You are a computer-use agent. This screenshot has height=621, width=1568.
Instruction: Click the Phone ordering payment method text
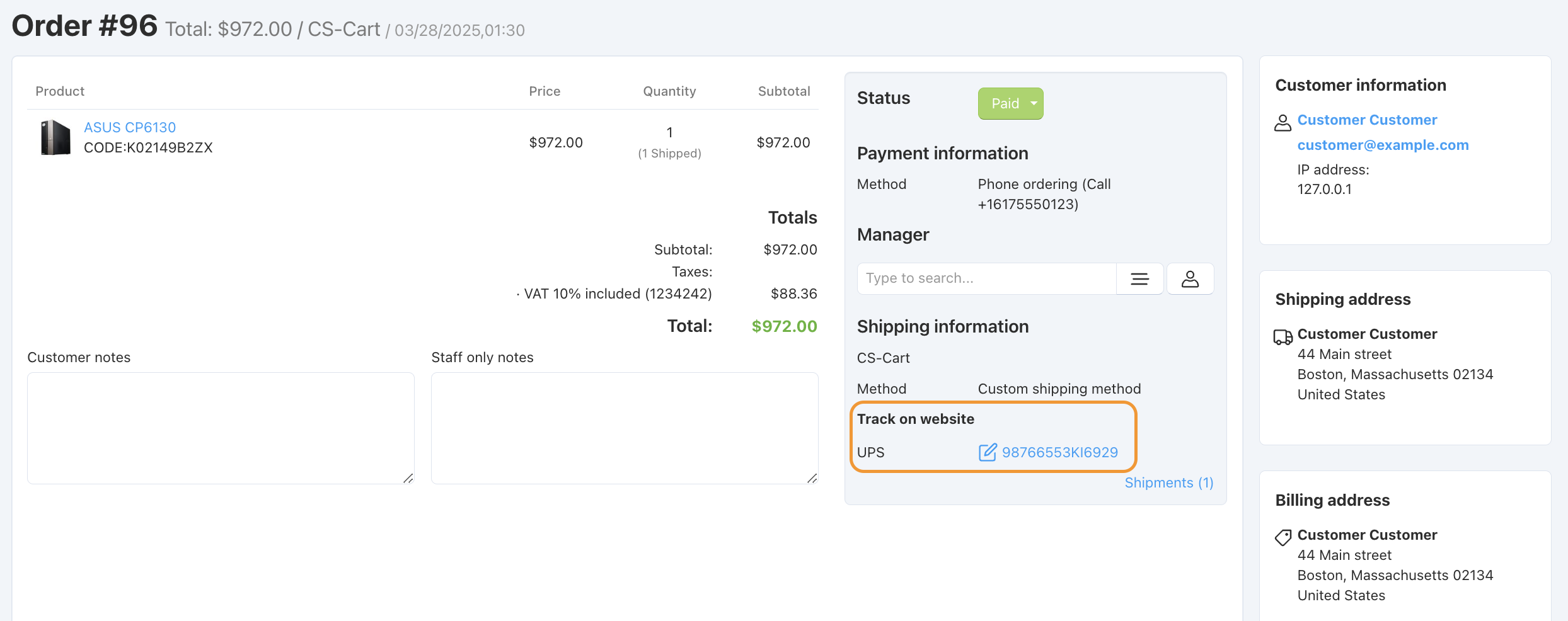coord(1044,194)
